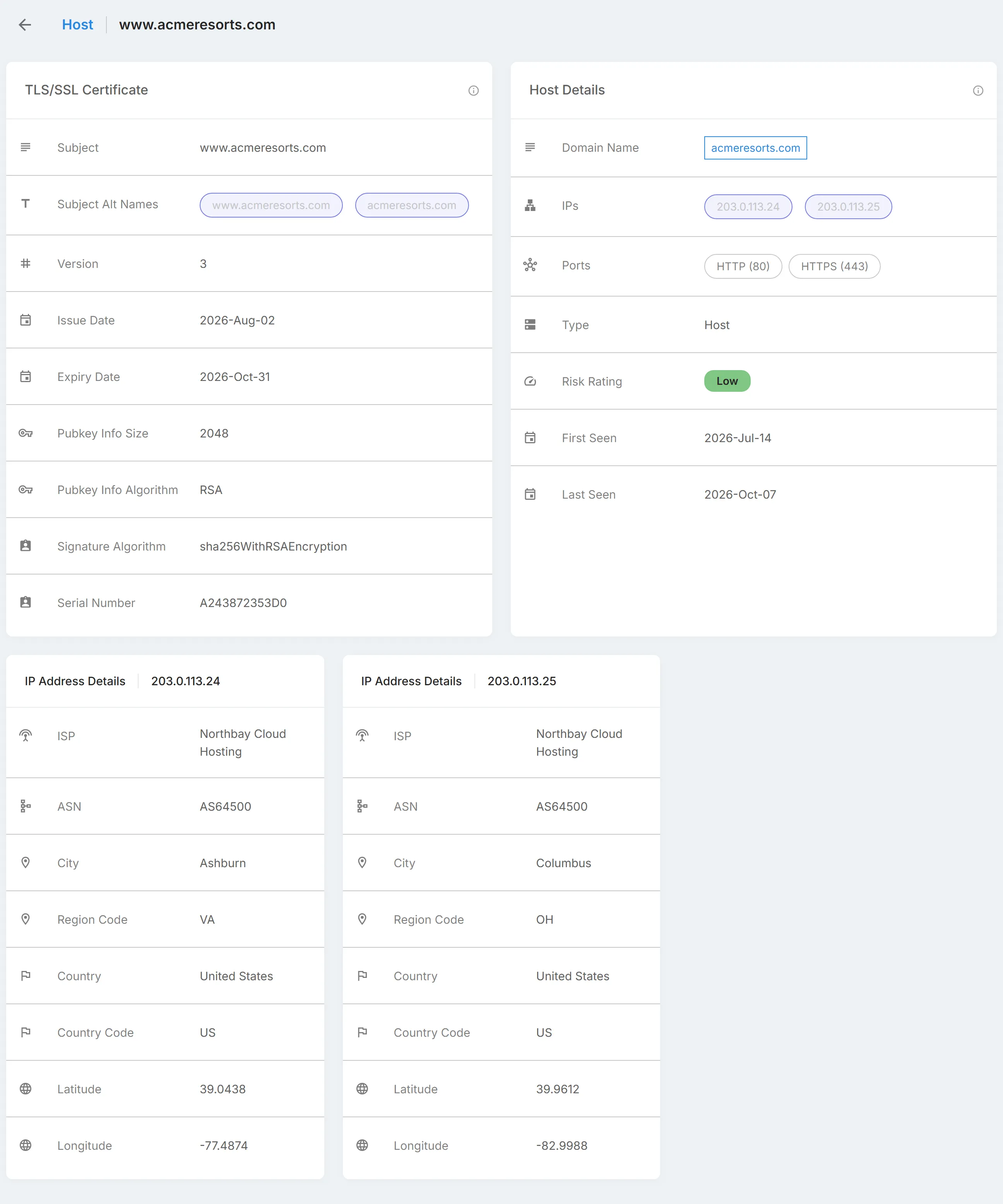Click sha256WithRSAEncryption value

coord(274,546)
